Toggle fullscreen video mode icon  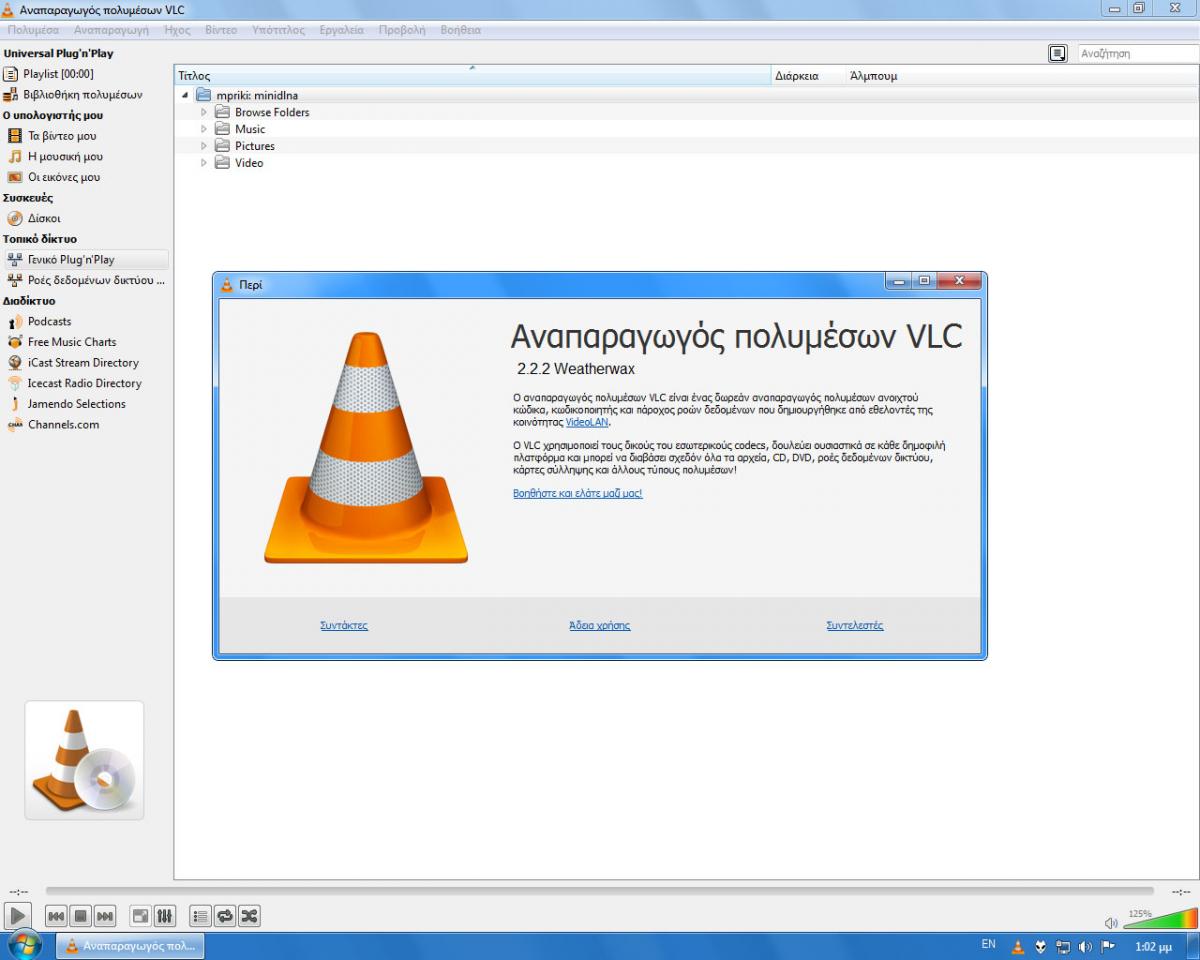141,915
